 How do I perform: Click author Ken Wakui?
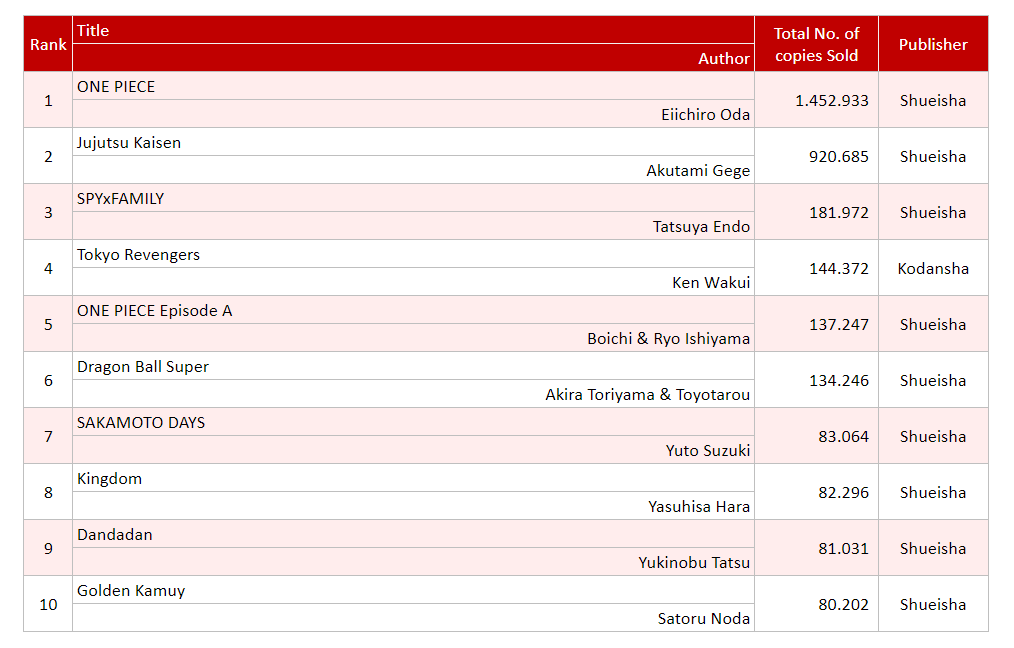pyautogui.click(x=711, y=283)
